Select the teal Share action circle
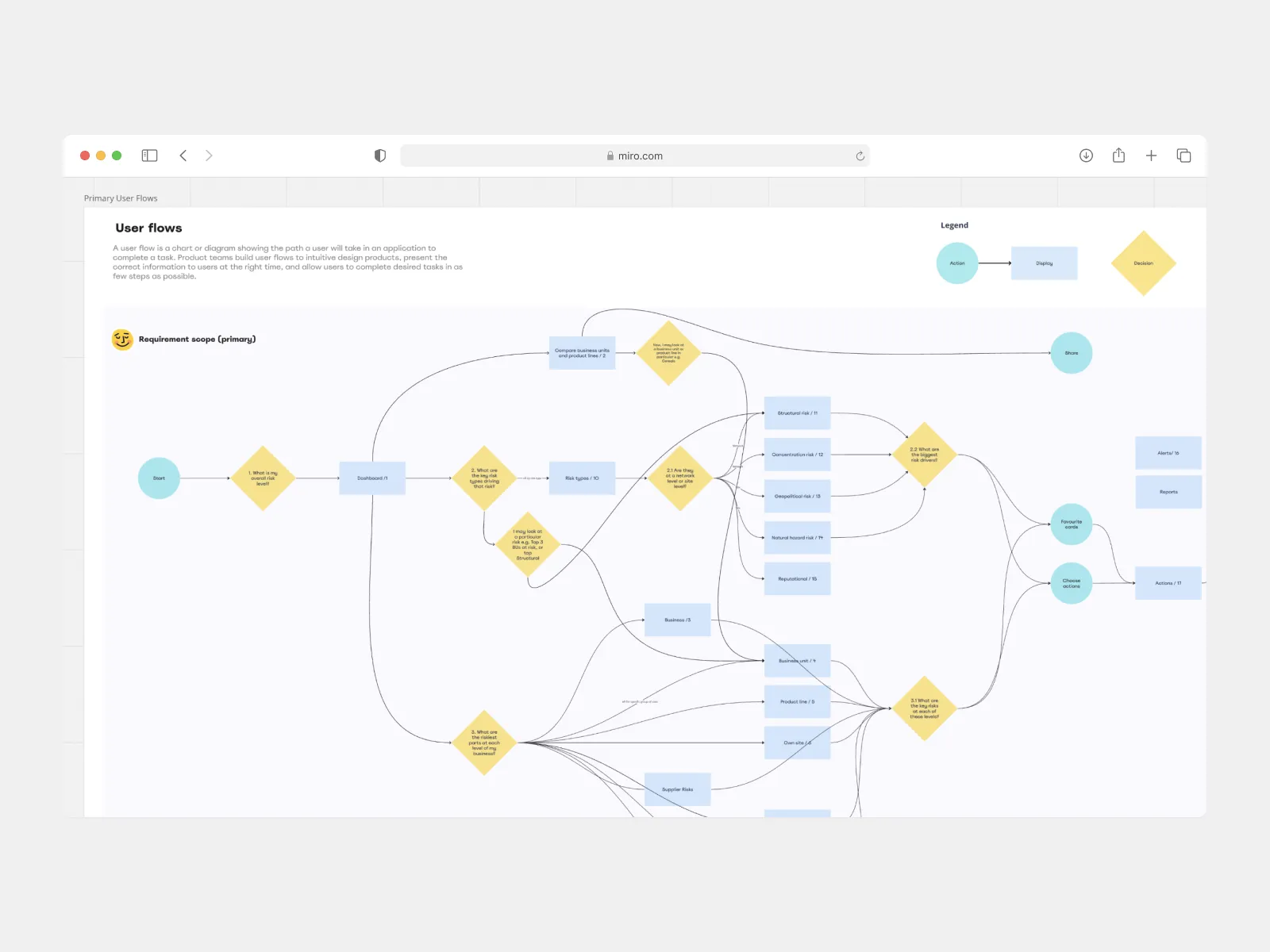The image size is (1270, 952). pos(1071,353)
